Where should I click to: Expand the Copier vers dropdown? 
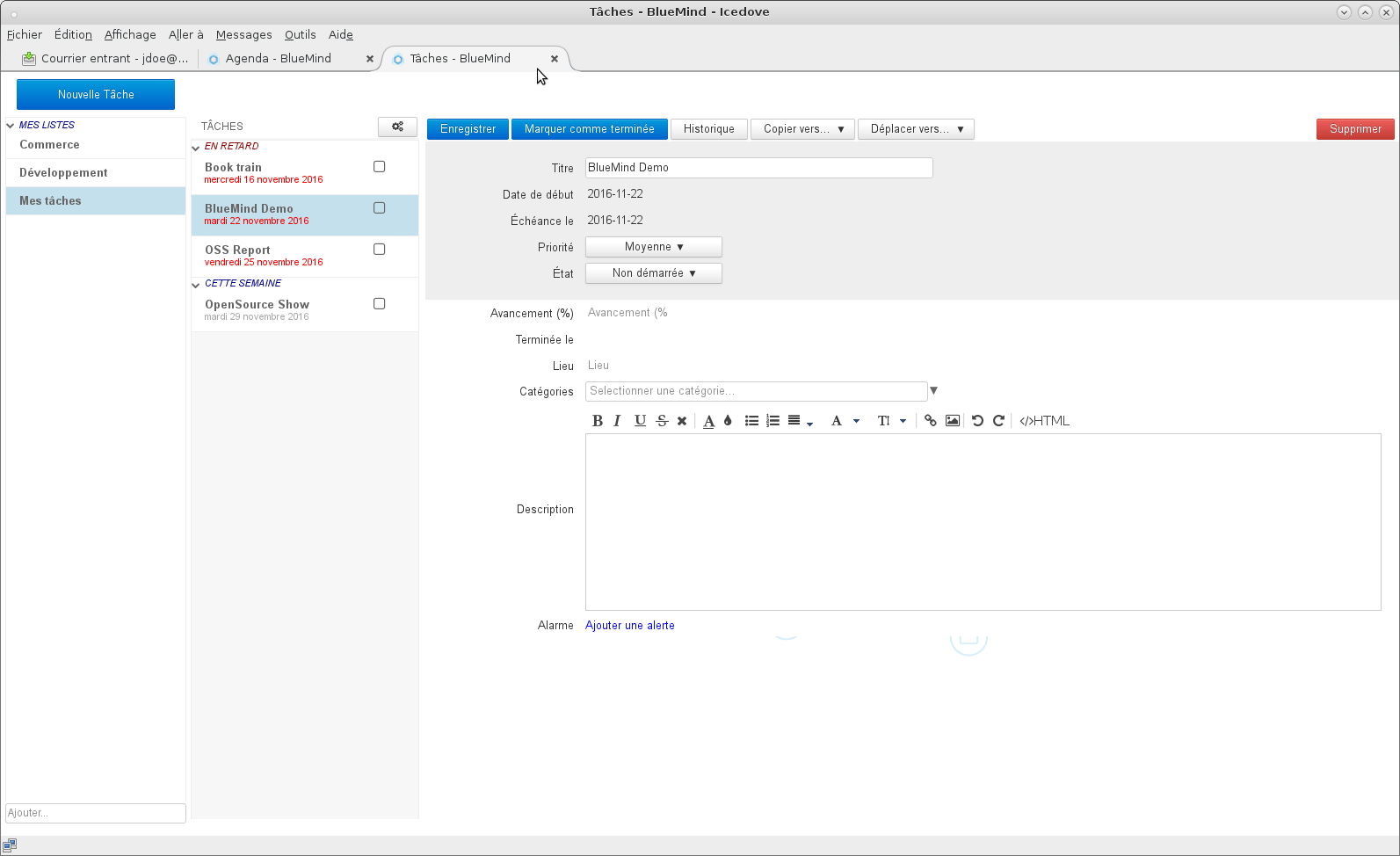tap(802, 129)
